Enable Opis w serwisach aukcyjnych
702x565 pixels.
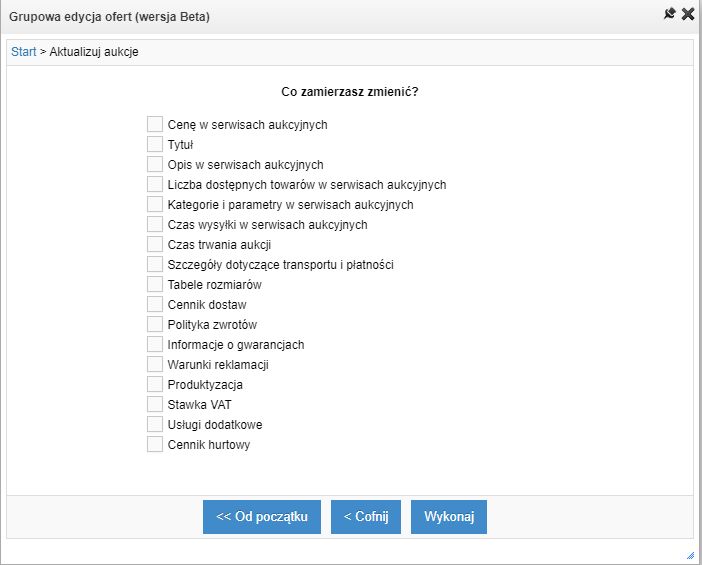pos(155,164)
